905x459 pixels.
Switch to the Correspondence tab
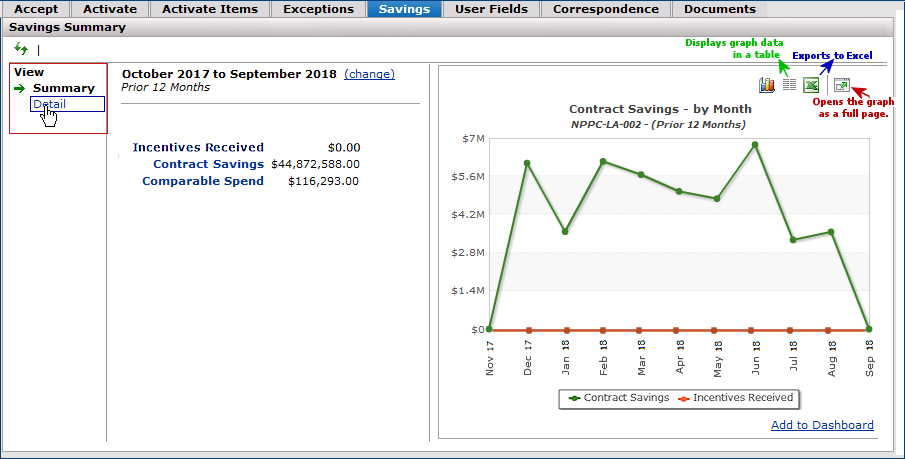[x=606, y=9]
